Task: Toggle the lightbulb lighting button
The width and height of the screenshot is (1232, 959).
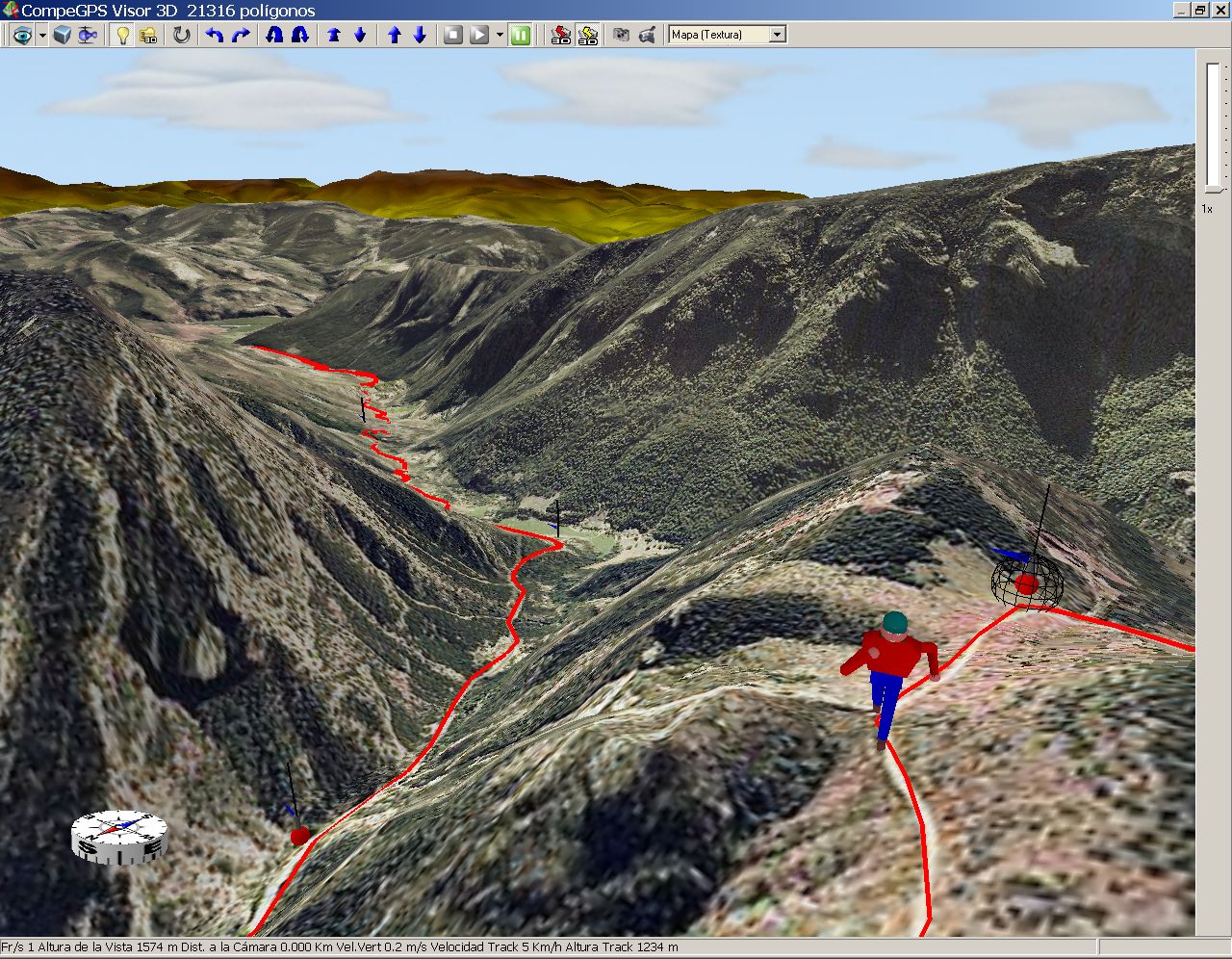Action: pyautogui.click(x=123, y=36)
